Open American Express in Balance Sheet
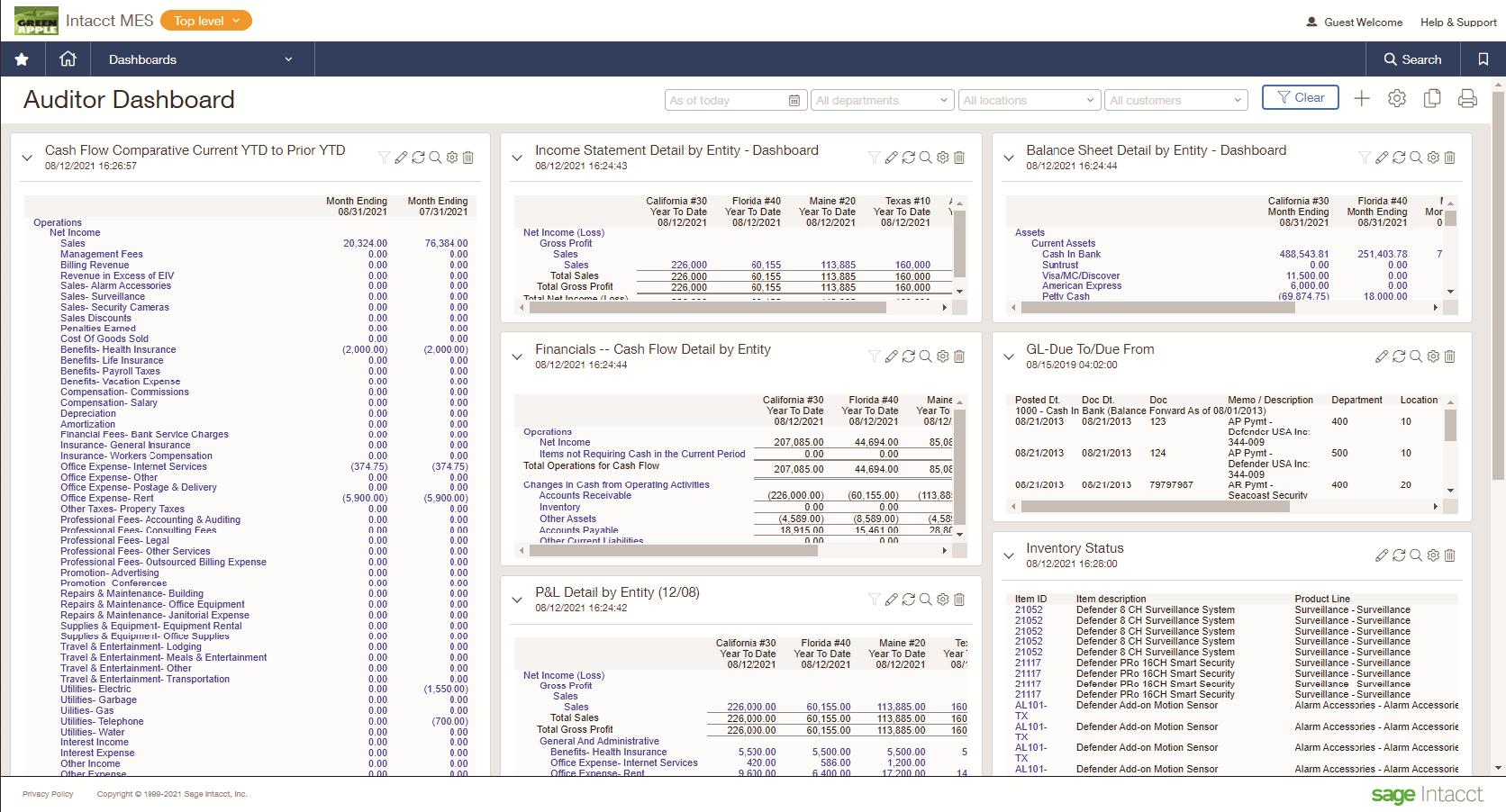Screen dimensions: 1506x812 point(1082,285)
